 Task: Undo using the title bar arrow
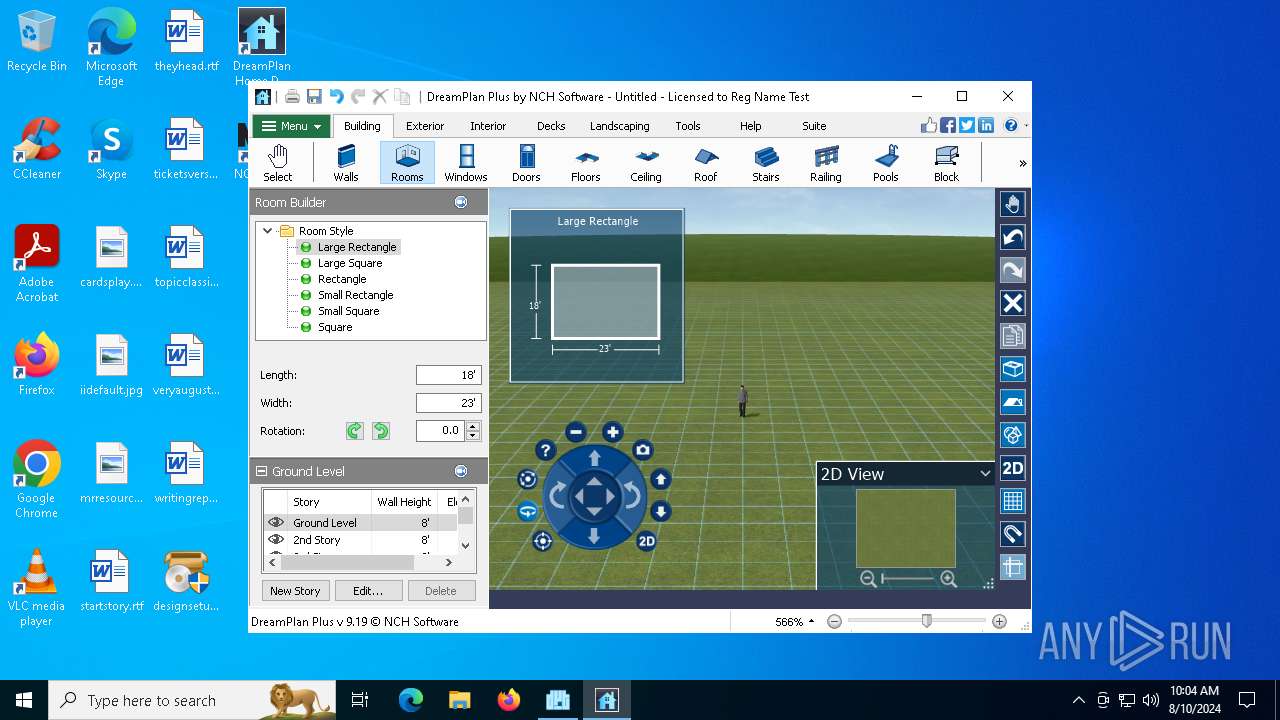[x=336, y=97]
